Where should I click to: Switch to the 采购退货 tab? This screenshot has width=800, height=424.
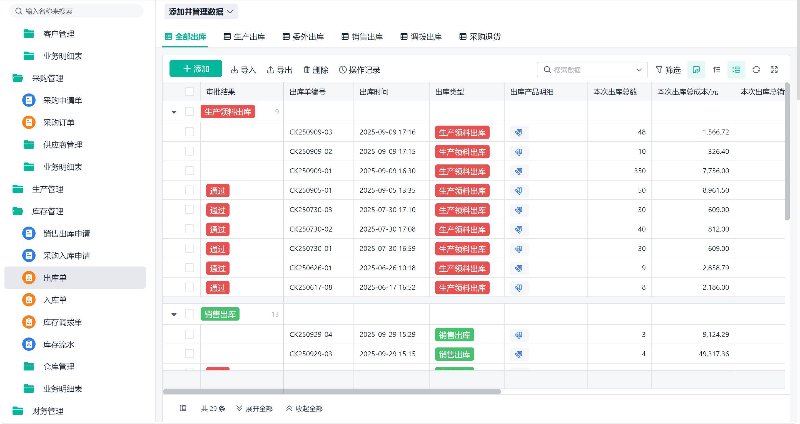click(480, 37)
